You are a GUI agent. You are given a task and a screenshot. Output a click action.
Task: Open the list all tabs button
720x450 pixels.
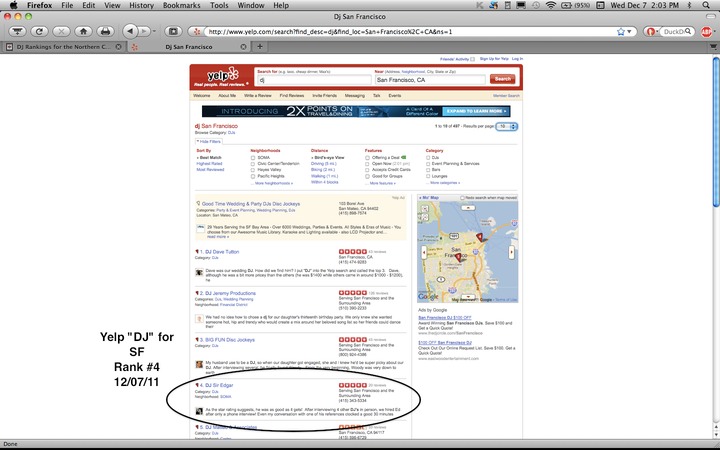(x=713, y=47)
